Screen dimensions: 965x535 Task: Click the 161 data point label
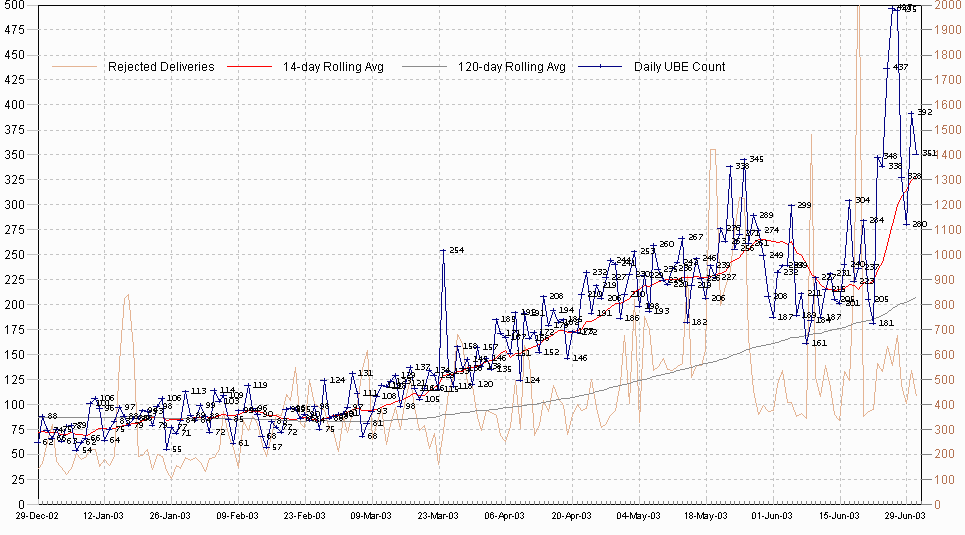coord(819,344)
